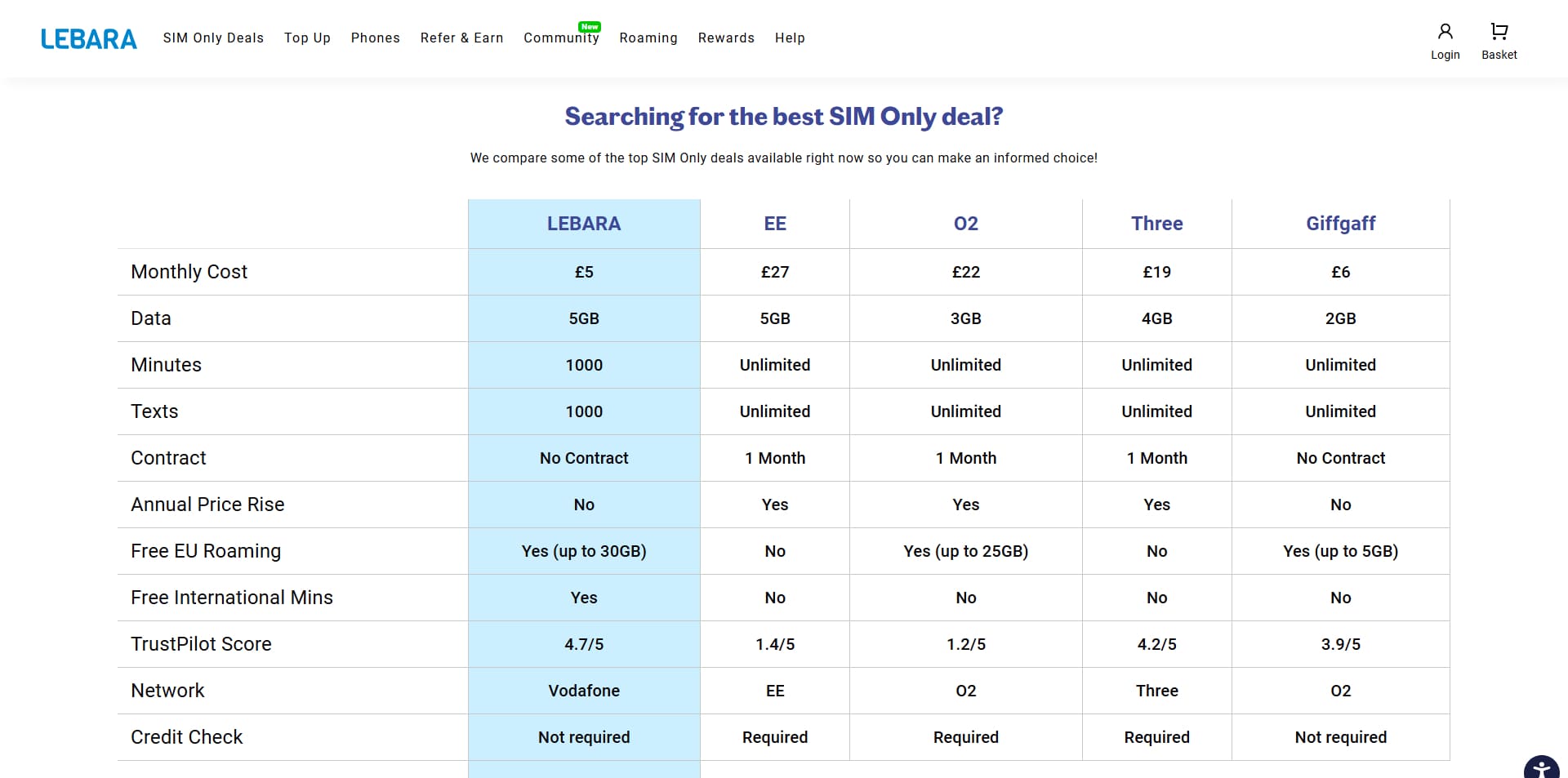This screenshot has height=778, width=1568.
Task: Click EE's £27 monthly cost
Action: pos(775,272)
